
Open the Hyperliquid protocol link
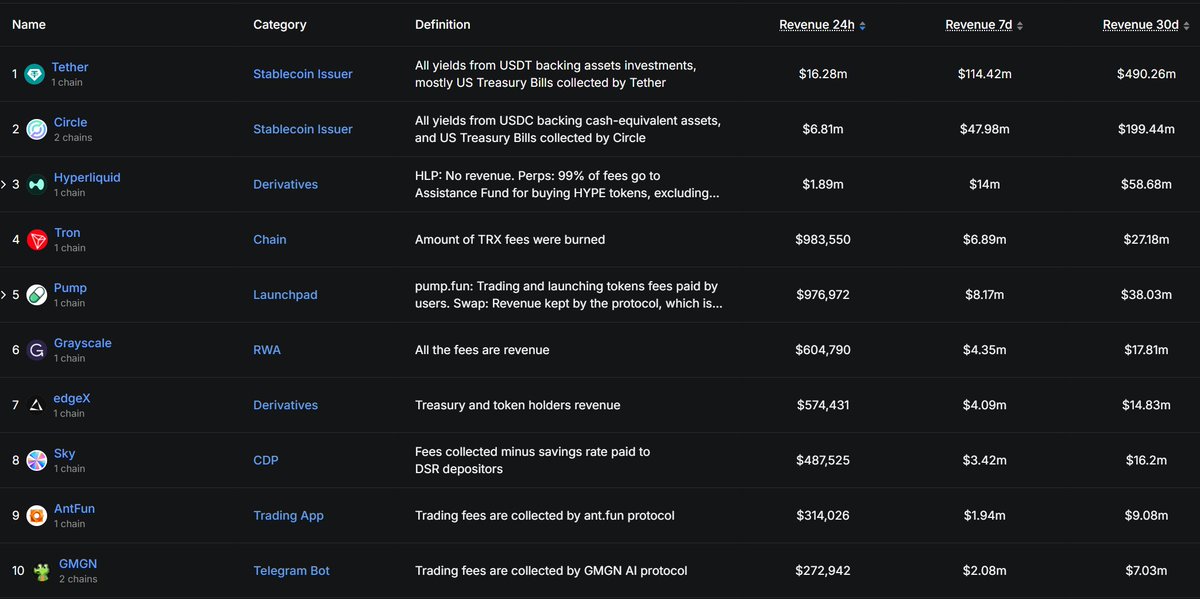tap(87, 177)
